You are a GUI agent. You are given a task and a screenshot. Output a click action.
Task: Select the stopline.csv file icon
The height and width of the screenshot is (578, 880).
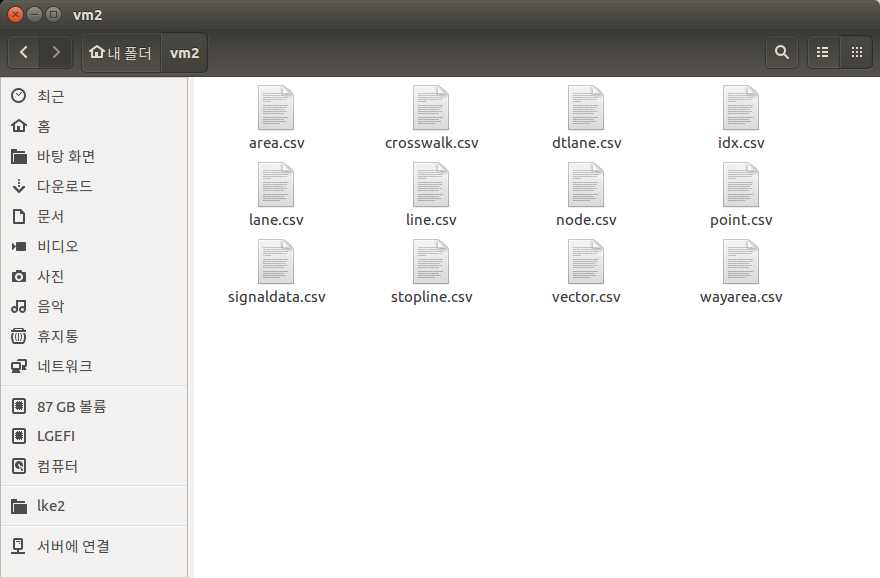point(430,262)
